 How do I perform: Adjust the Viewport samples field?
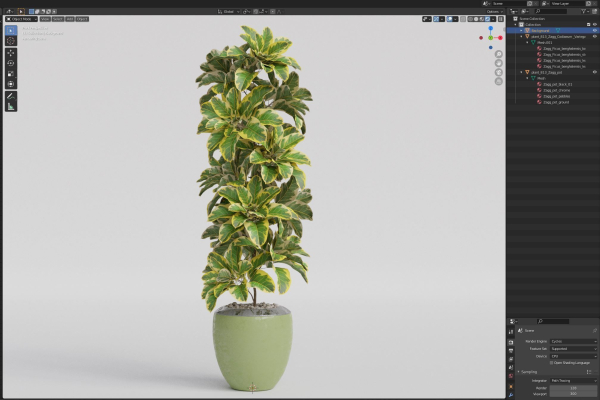pos(573,393)
